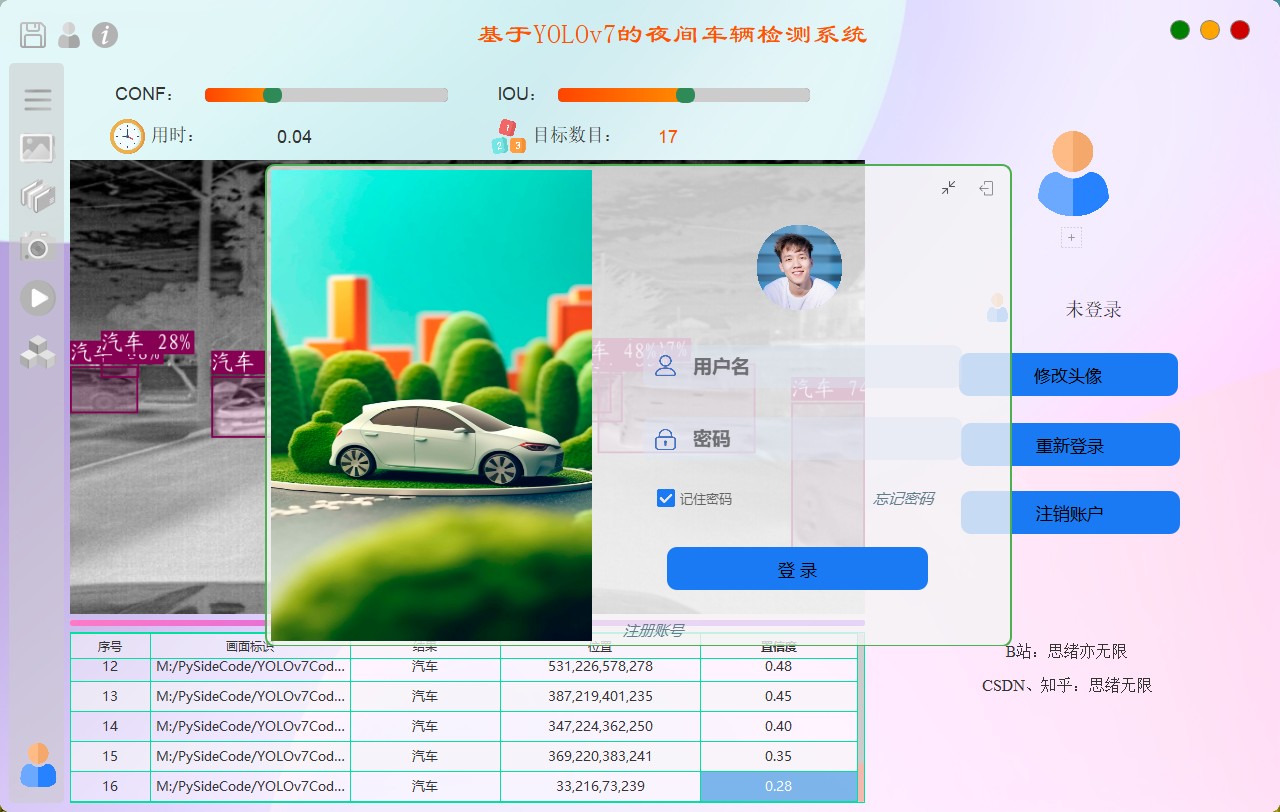Screen dimensions: 1280x812
Task: Click position cell 369,220,383,241
Action: click(600, 756)
